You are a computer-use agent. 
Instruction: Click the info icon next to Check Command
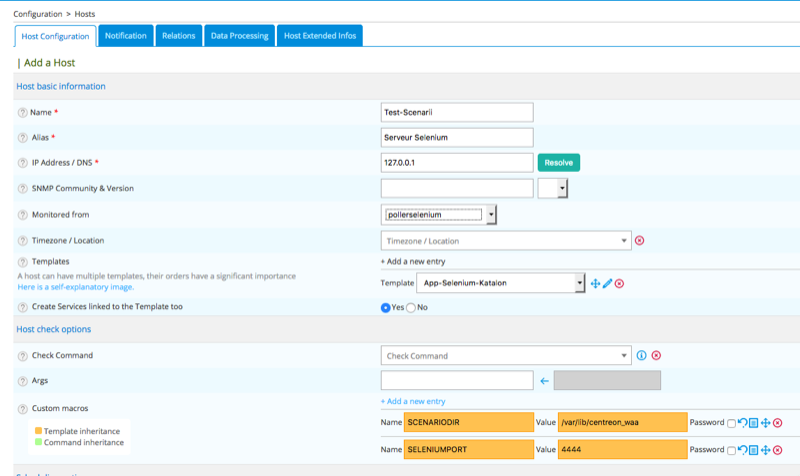(642, 355)
